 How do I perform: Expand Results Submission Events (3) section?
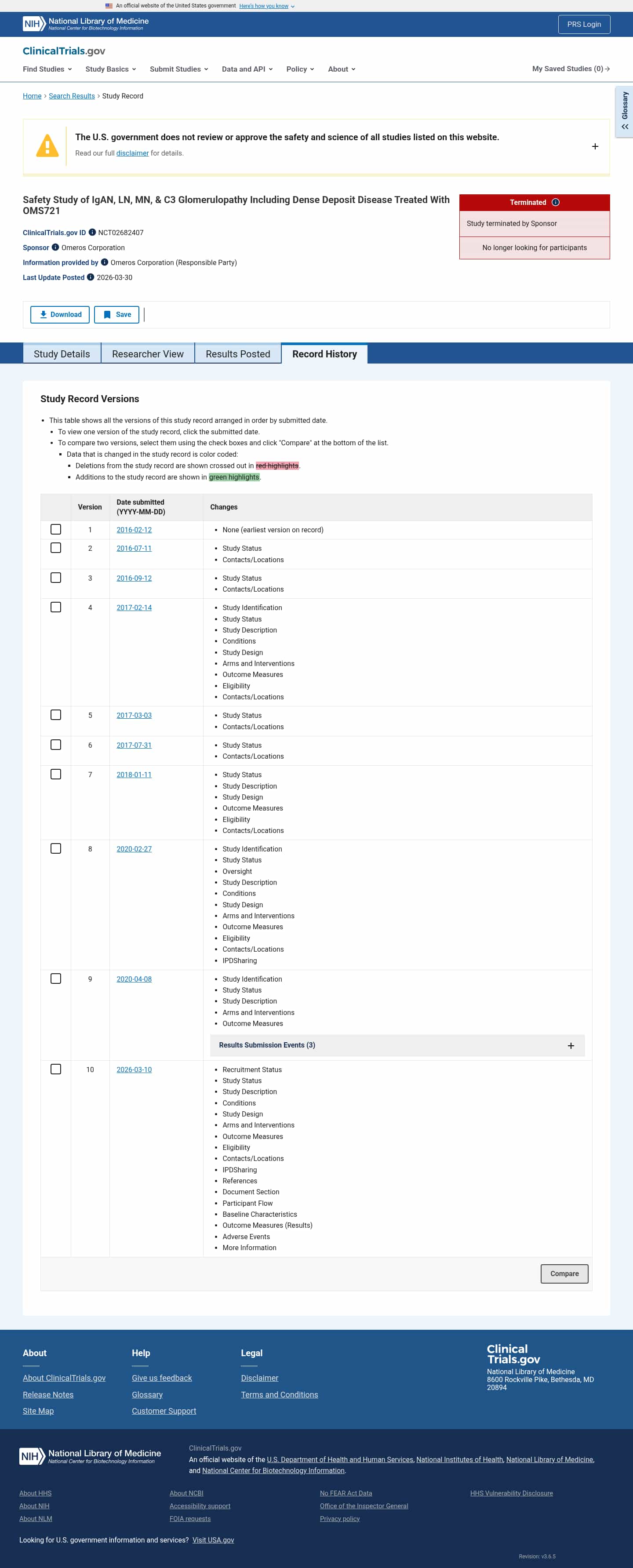pos(397,1045)
